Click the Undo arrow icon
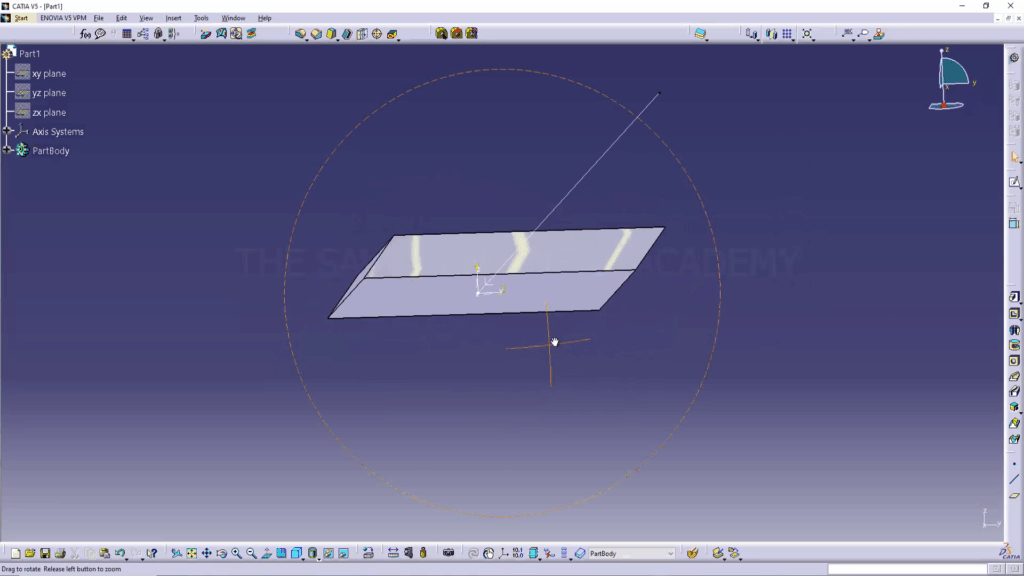1024x576 pixels. point(119,553)
